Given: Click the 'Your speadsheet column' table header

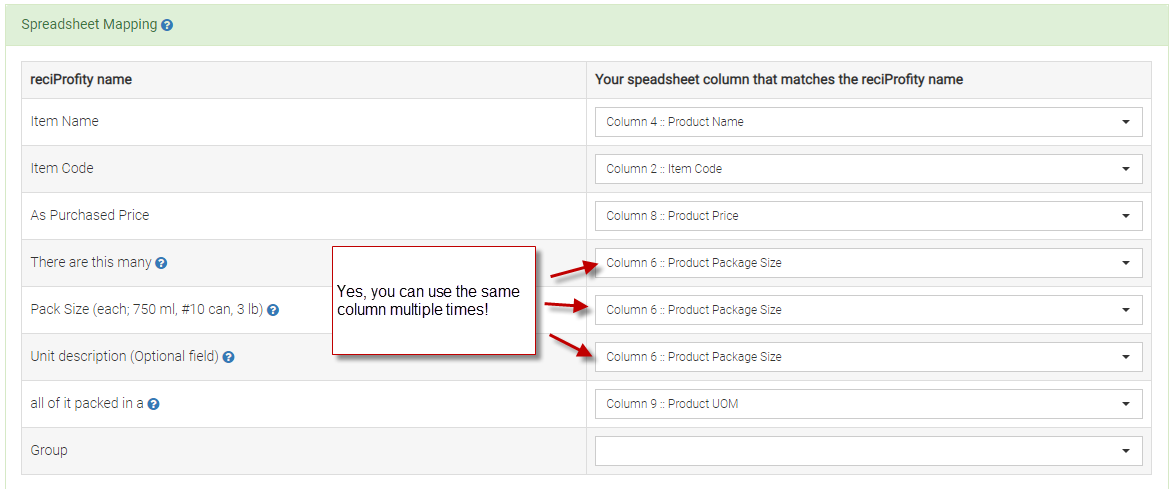Looking at the screenshot, I should coord(779,80).
